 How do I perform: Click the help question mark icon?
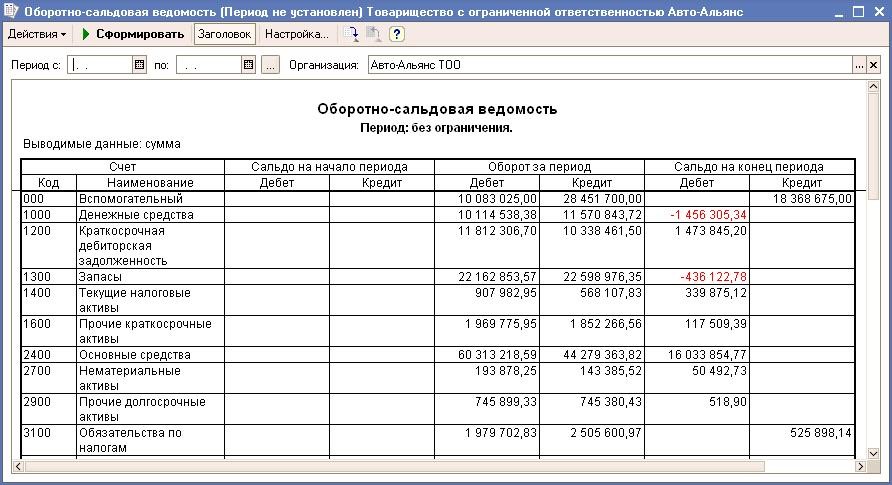pos(397,34)
